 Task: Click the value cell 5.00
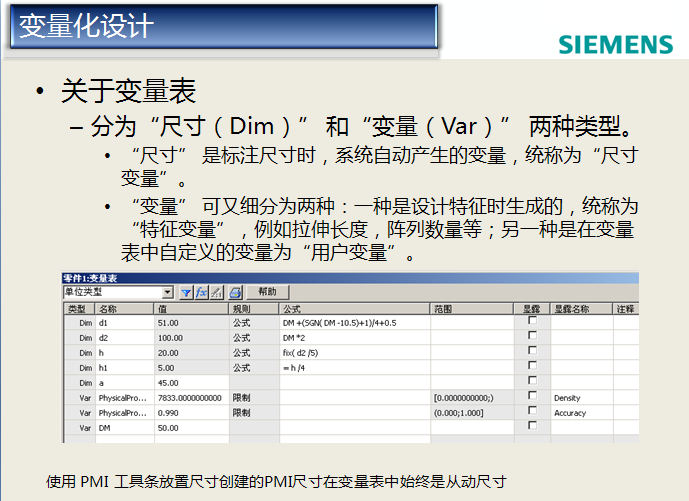click(191, 368)
